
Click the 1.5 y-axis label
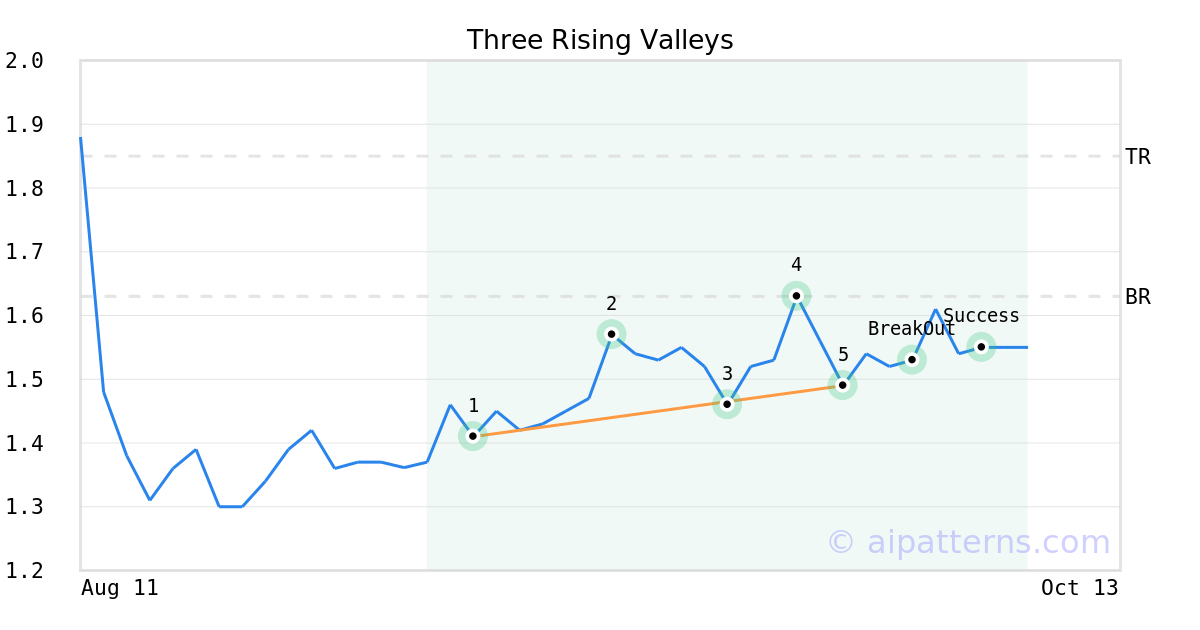25,380
